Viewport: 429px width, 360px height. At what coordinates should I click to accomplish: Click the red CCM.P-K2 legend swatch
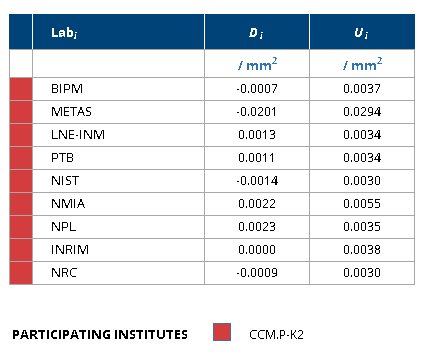(x=222, y=332)
